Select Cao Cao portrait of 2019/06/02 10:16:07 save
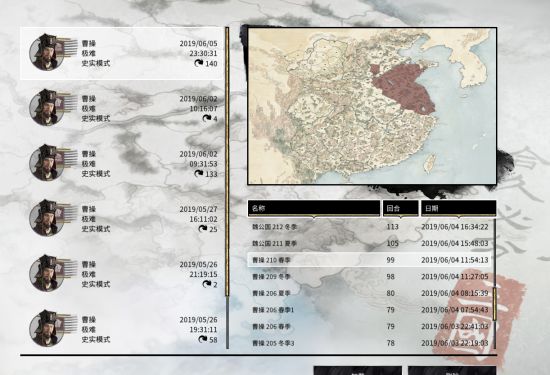The height and width of the screenshot is (375, 550). pos(47,107)
